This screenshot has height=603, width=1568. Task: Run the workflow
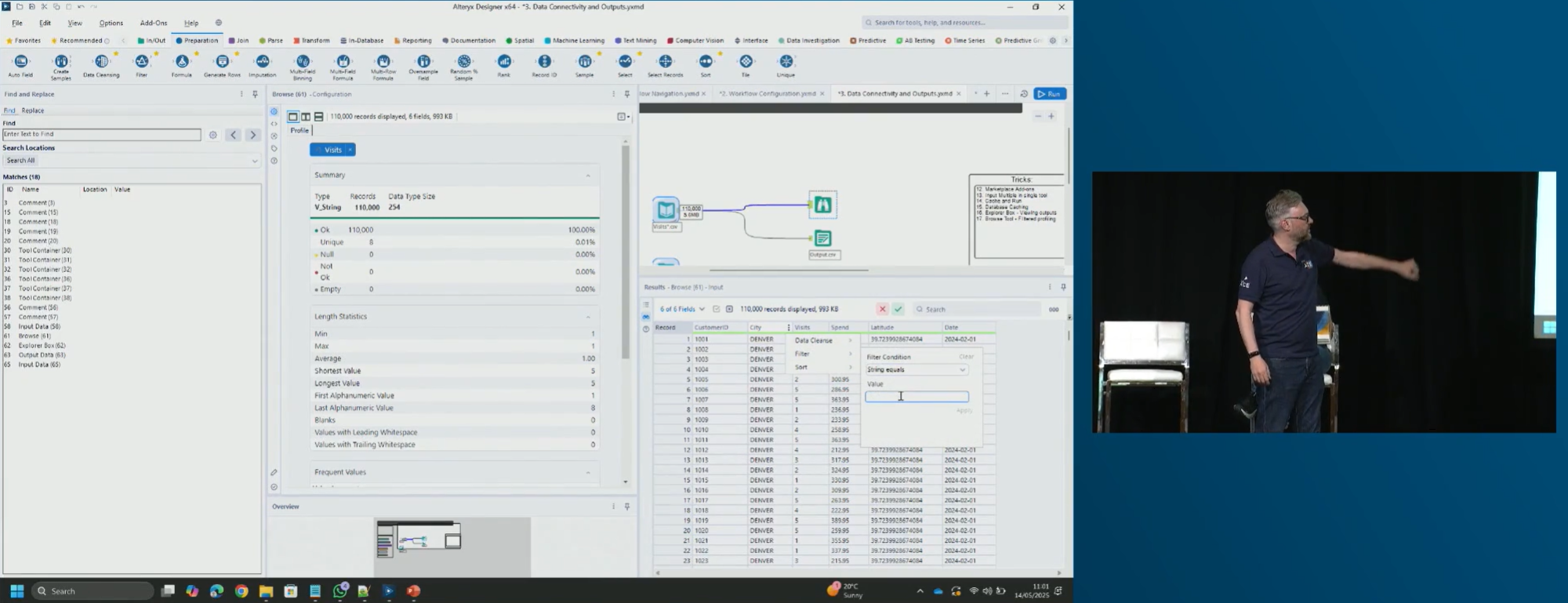[x=1050, y=94]
